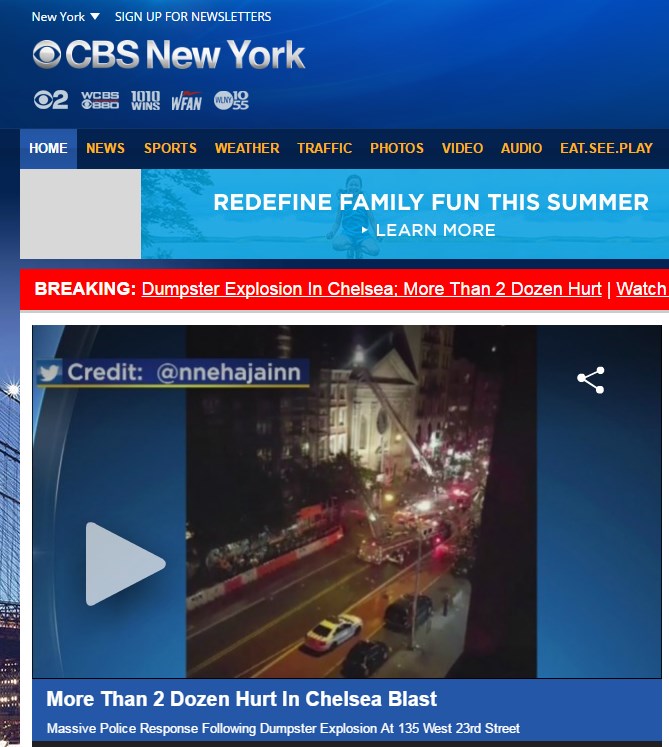Click the WLNY 10/55 station logo

(231, 100)
